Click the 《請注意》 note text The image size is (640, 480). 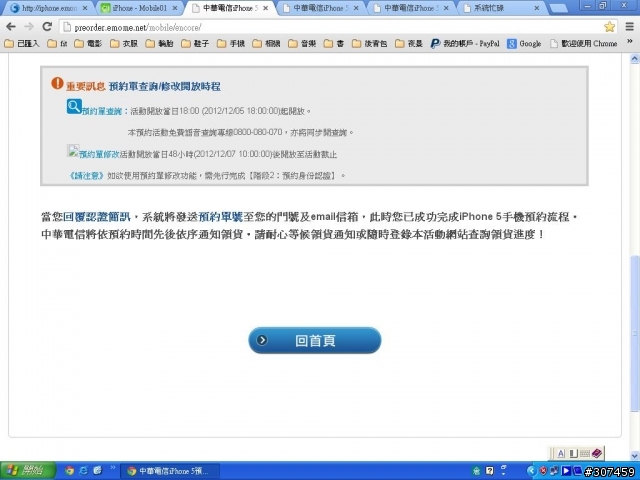click(x=87, y=176)
